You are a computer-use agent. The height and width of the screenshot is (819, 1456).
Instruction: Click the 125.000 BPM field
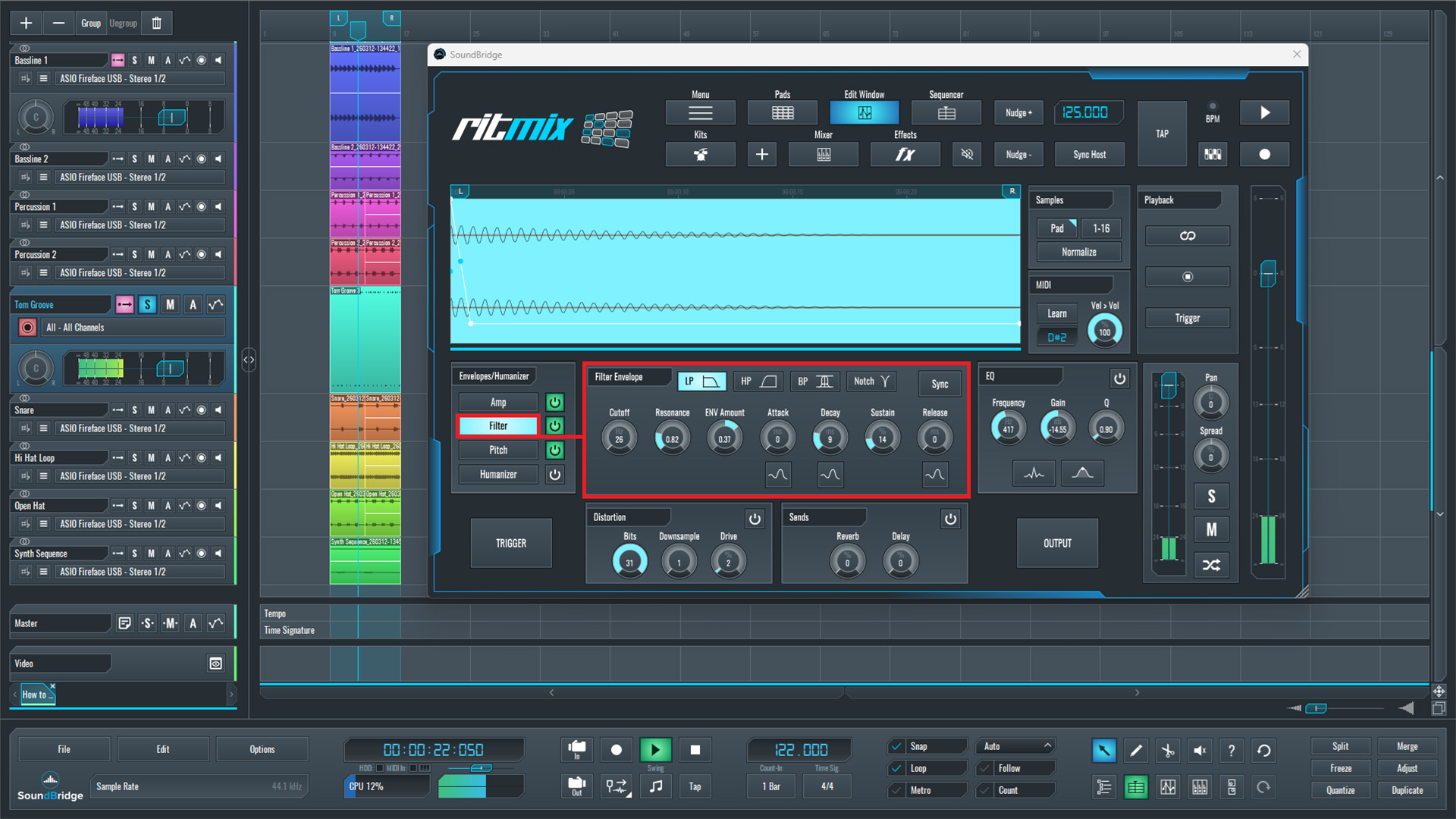(1088, 113)
